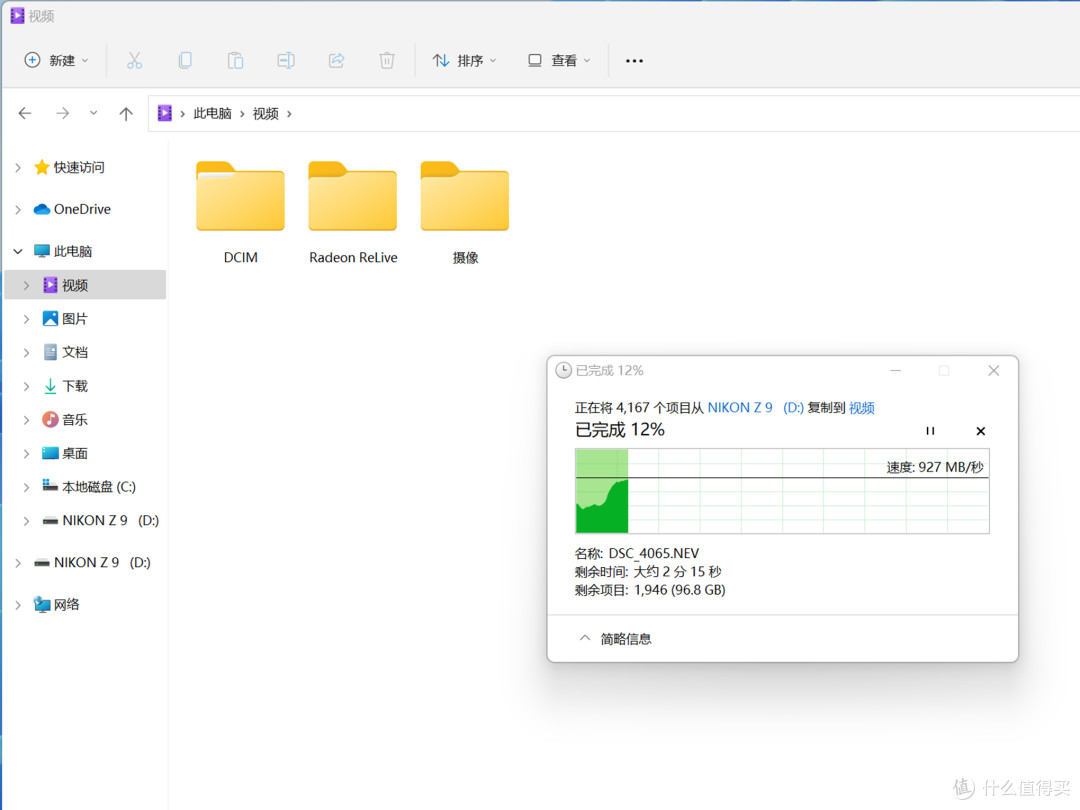Click the Rename icon in toolbar
The width and height of the screenshot is (1080, 810).
(x=286, y=61)
